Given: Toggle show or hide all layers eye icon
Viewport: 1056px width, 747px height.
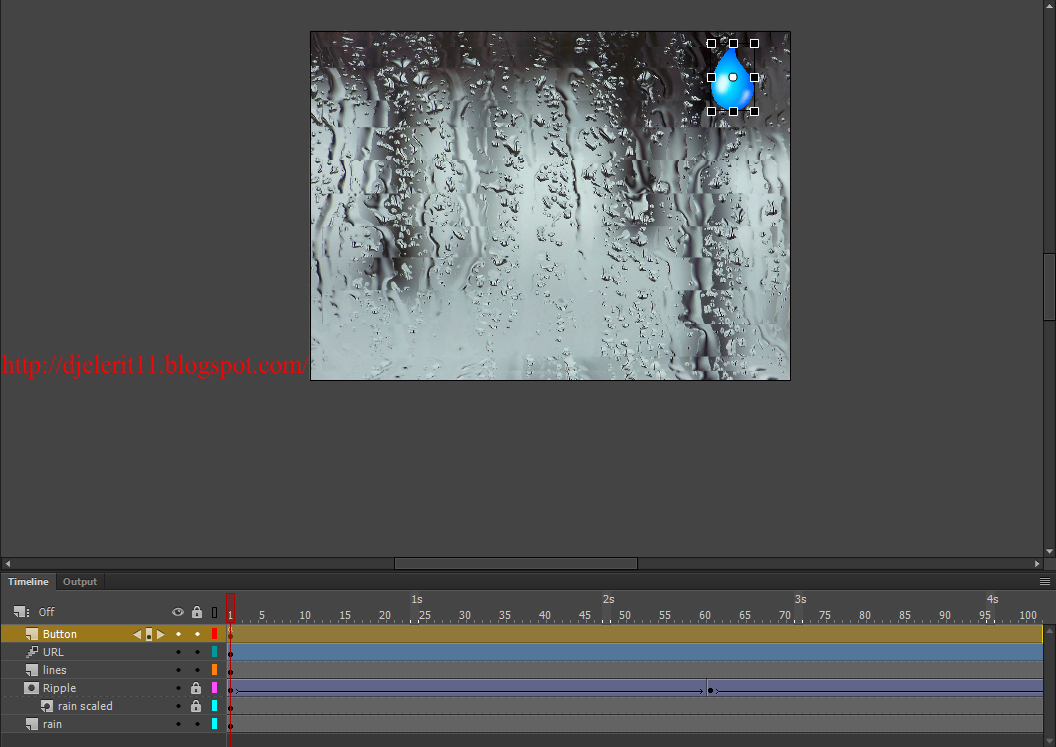Looking at the screenshot, I should (x=178, y=612).
